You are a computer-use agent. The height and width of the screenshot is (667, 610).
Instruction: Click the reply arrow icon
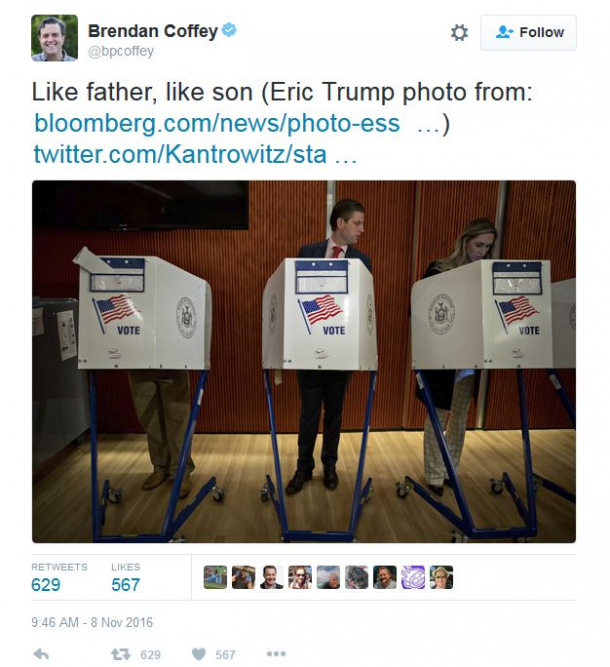pyautogui.click(x=41, y=654)
